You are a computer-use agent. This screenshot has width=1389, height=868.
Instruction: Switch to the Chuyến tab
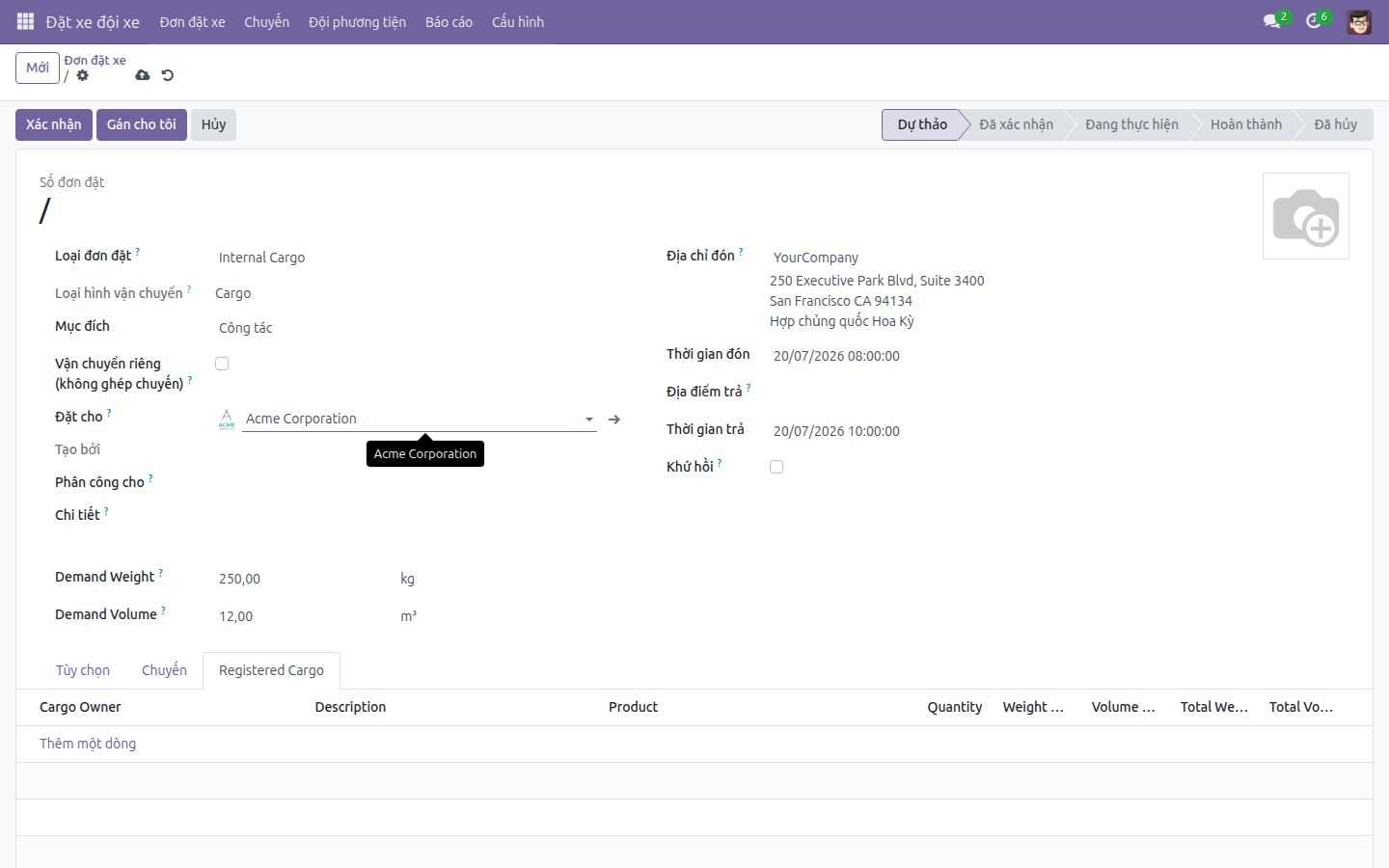tap(164, 670)
